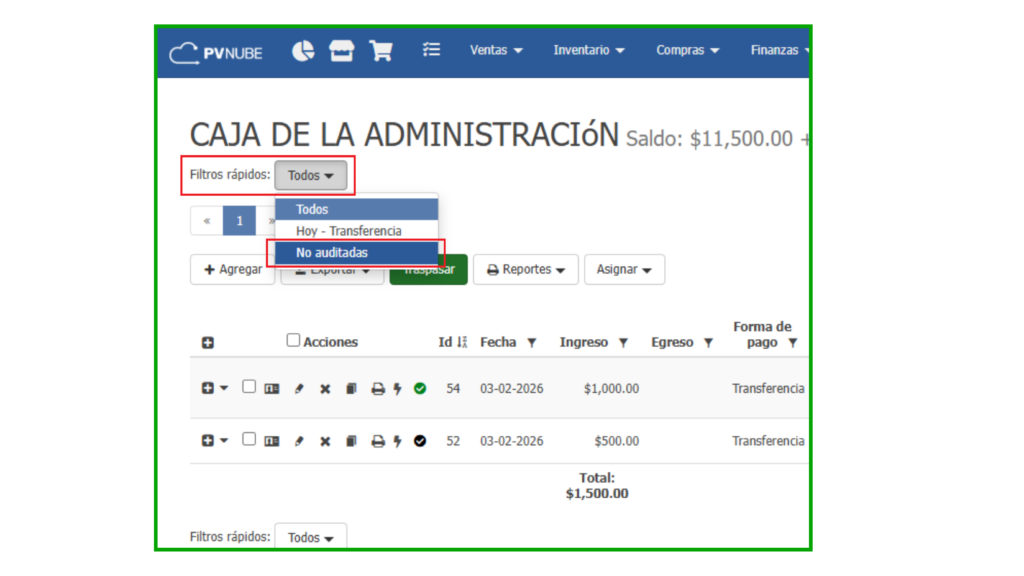This screenshot has width=1024, height=576.
Task: Open the Ventas menu in navbar
Action: click(x=496, y=50)
